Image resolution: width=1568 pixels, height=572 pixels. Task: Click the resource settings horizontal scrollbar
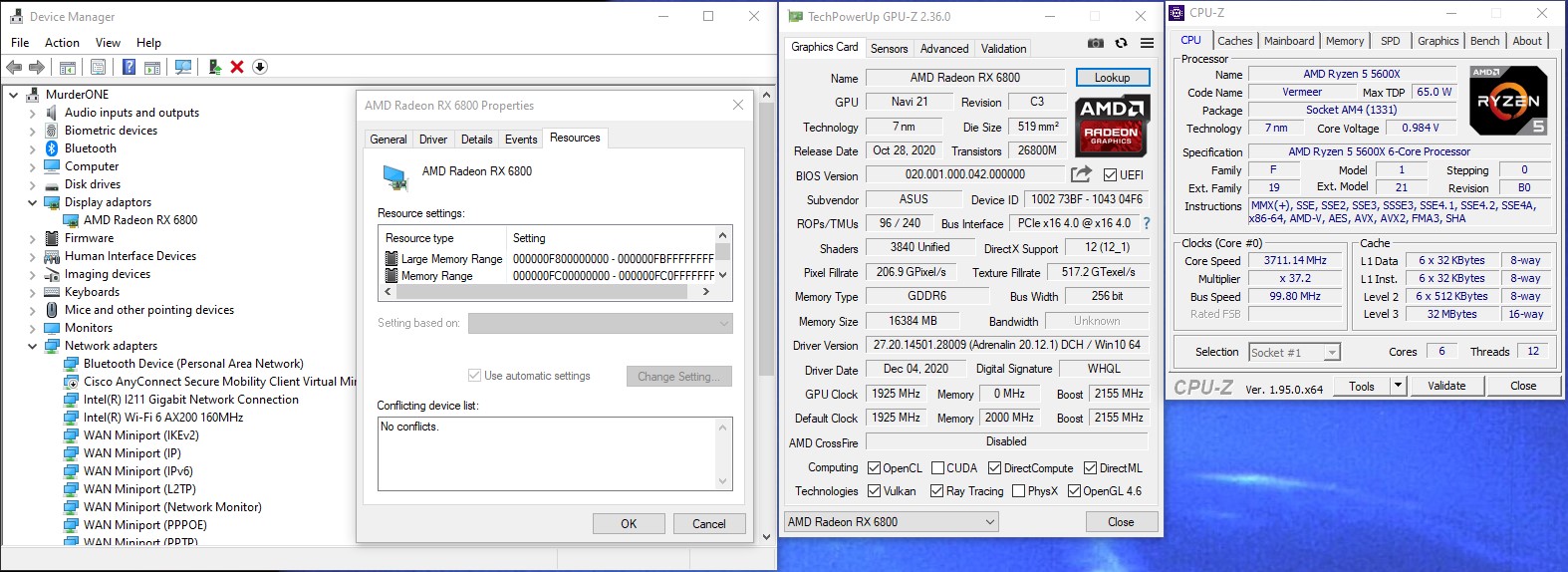point(549,292)
